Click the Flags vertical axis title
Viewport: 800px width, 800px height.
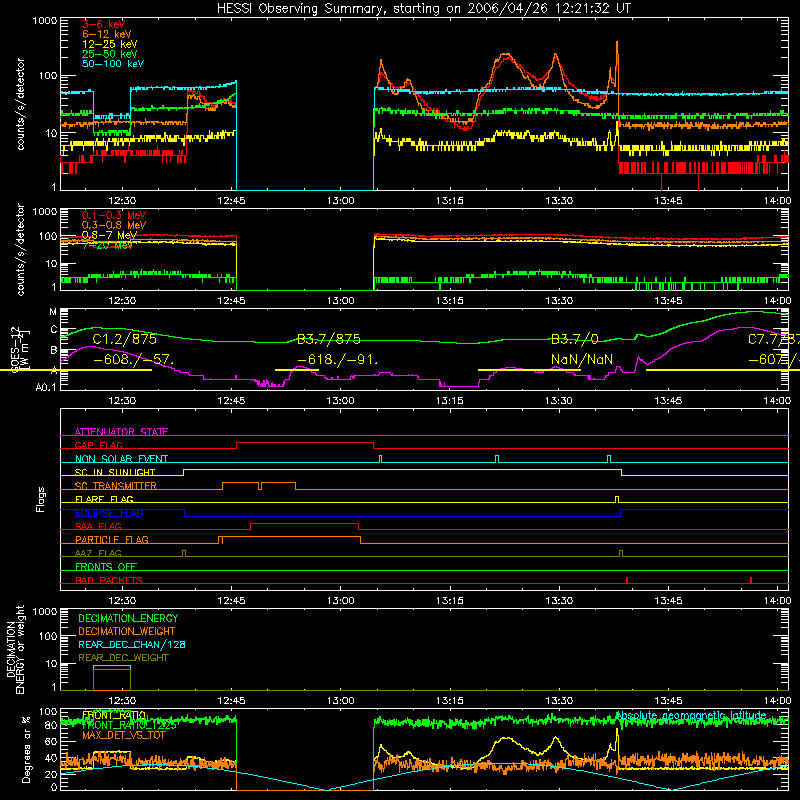coord(40,499)
